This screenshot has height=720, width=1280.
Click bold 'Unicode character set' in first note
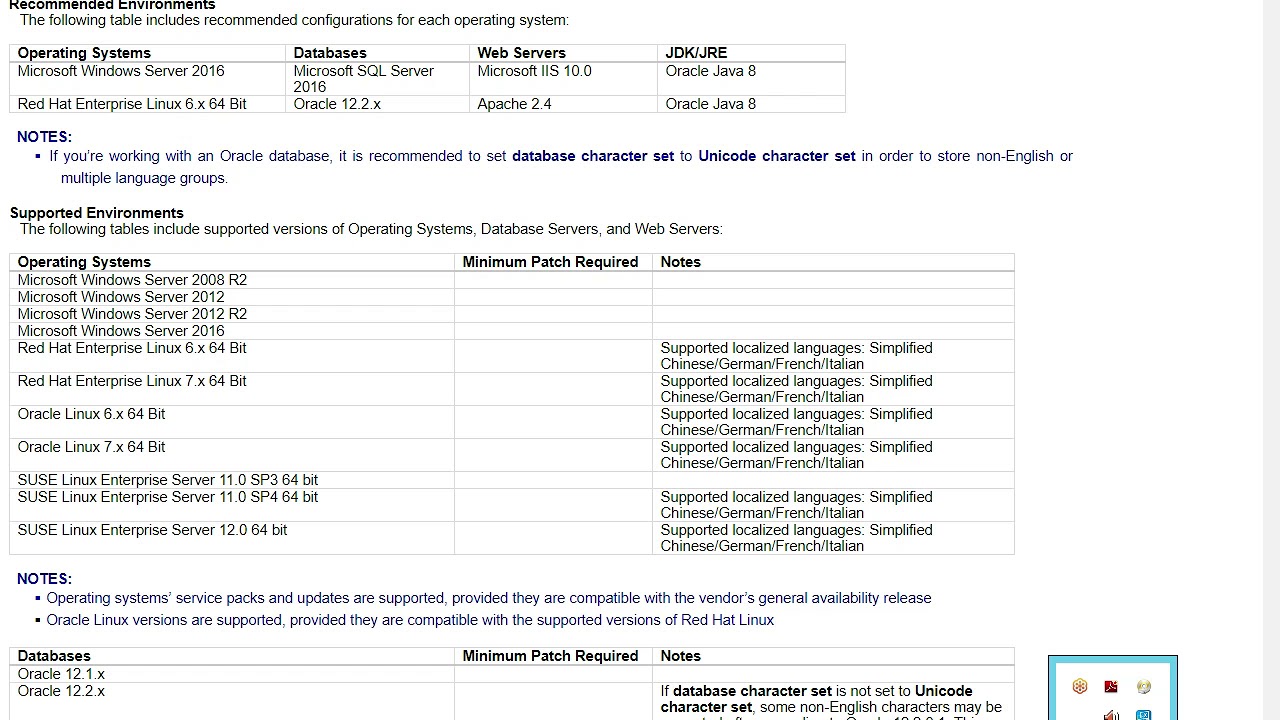point(777,156)
